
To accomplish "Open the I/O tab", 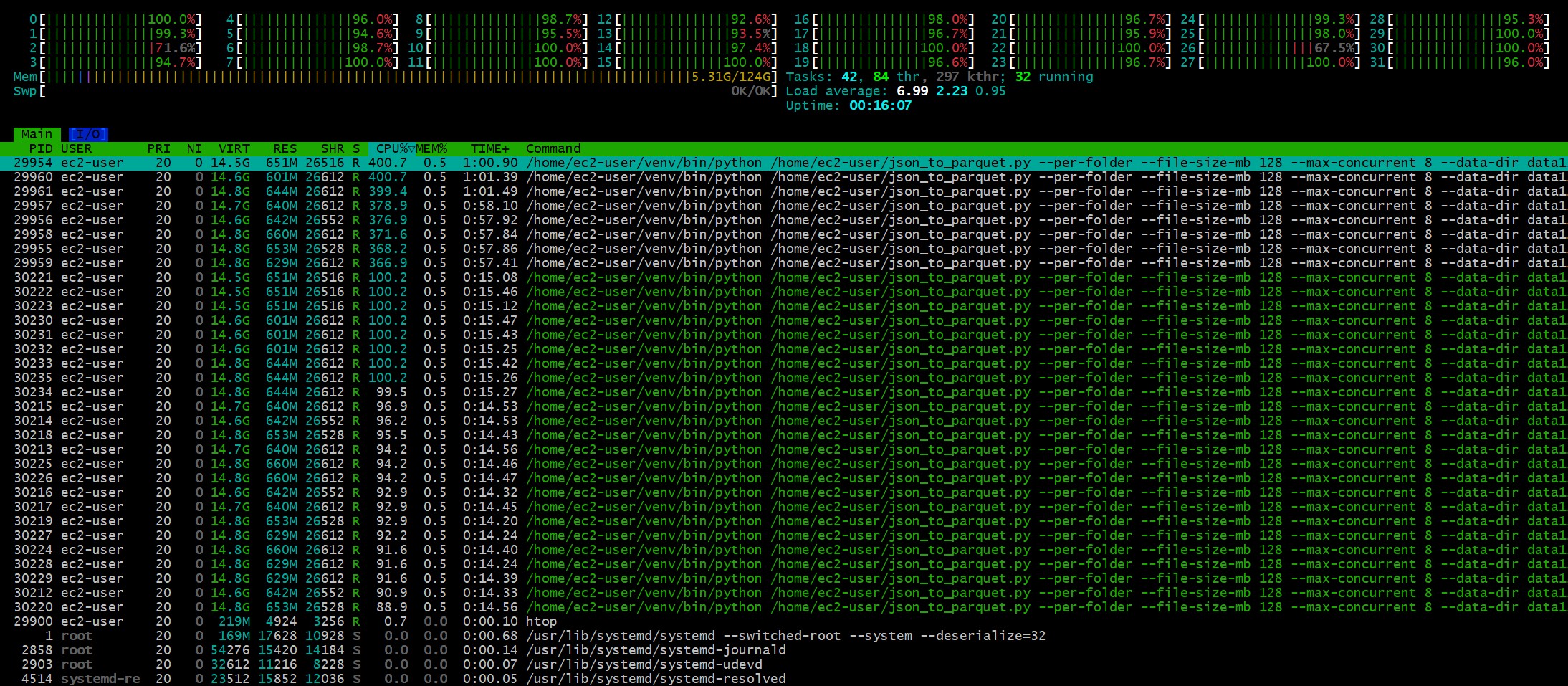I will [x=88, y=134].
